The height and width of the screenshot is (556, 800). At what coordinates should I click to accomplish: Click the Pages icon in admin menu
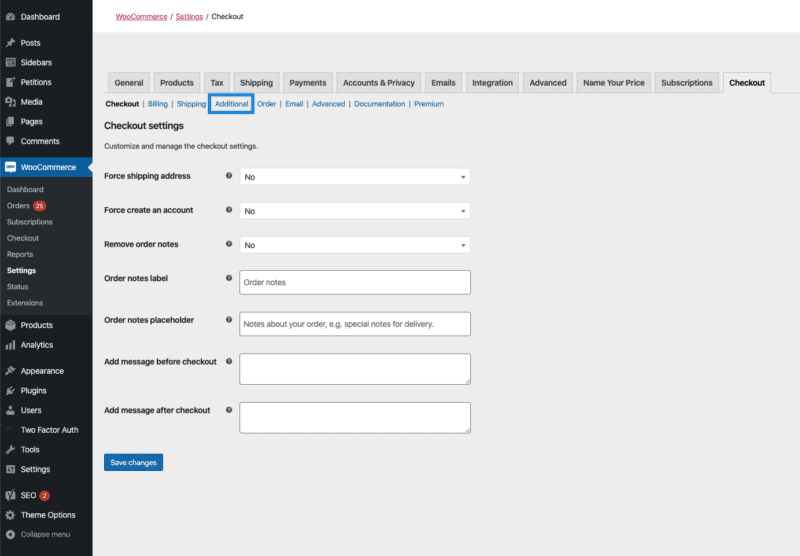[10, 121]
